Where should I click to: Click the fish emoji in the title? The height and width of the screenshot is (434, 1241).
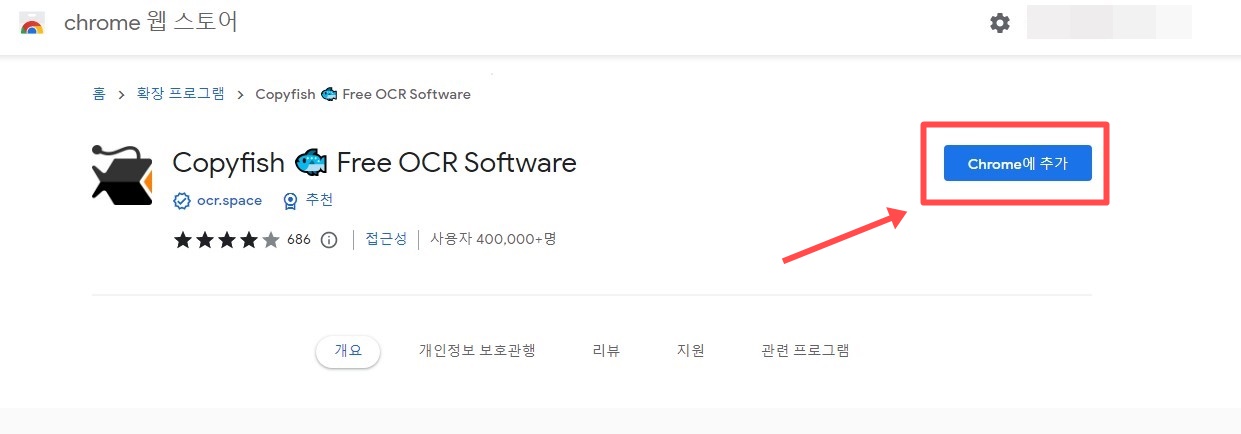tap(310, 162)
